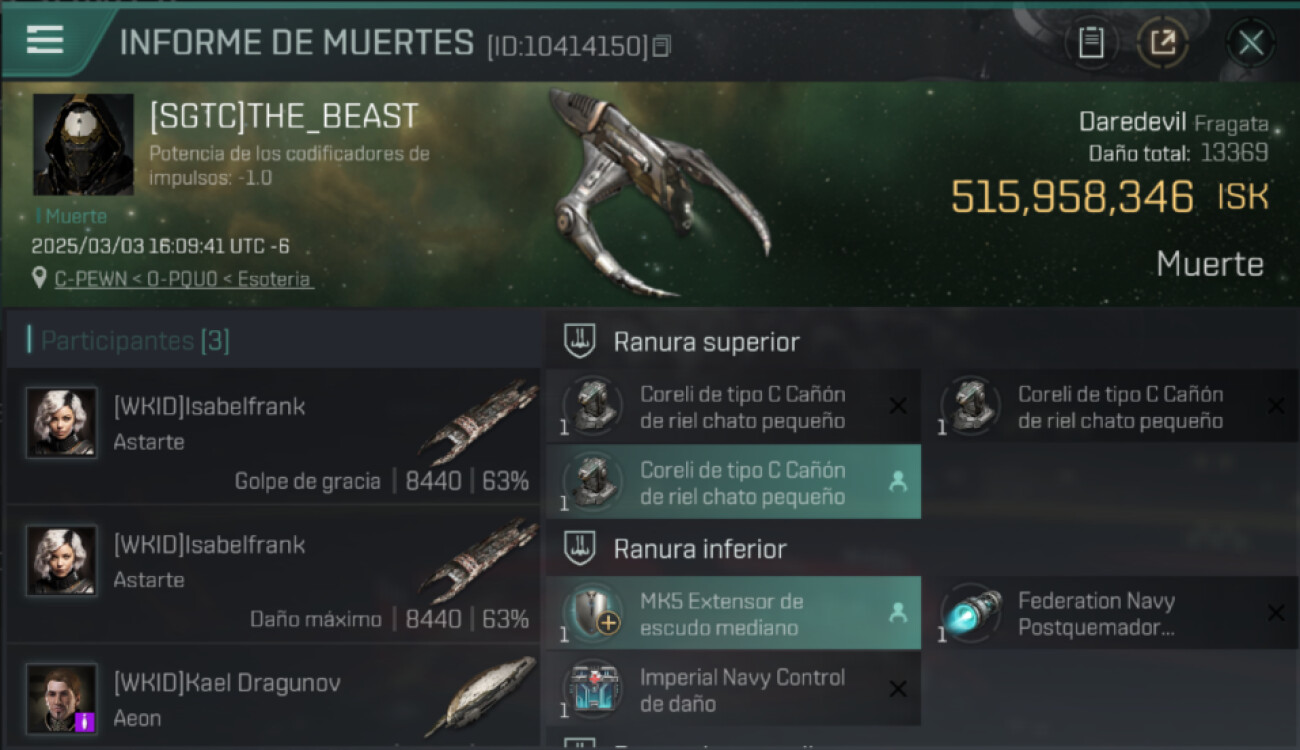Open THE_BEAST pilot portrait
The image size is (1300, 750).
coord(83,145)
